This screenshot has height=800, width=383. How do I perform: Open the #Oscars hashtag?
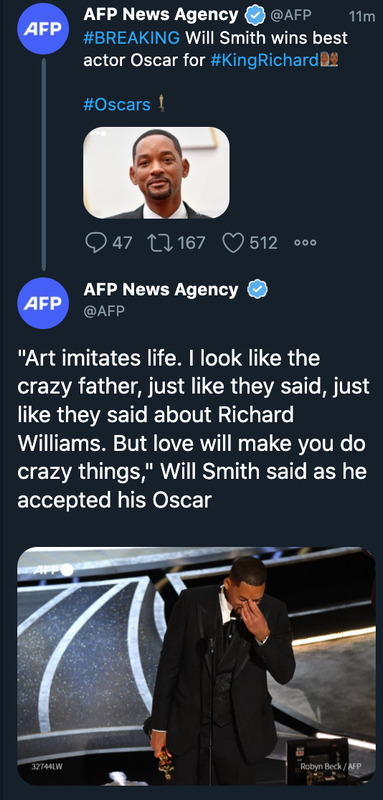[117, 105]
